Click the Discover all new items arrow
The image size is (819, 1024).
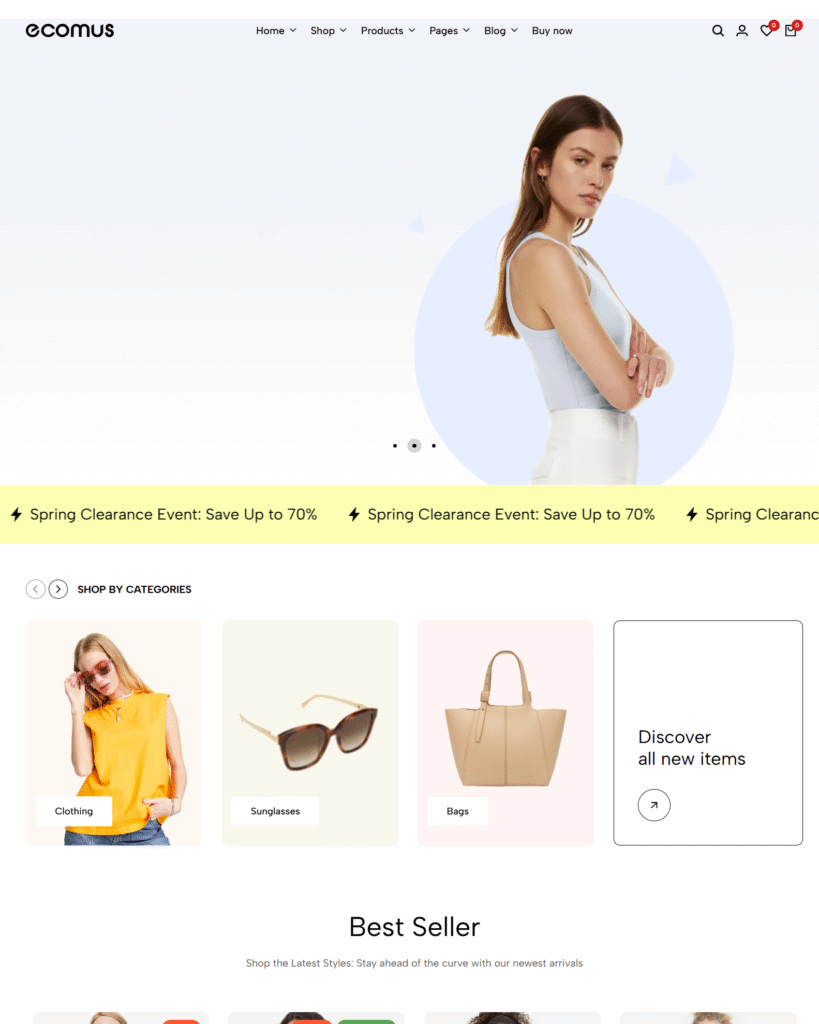point(654,805)
